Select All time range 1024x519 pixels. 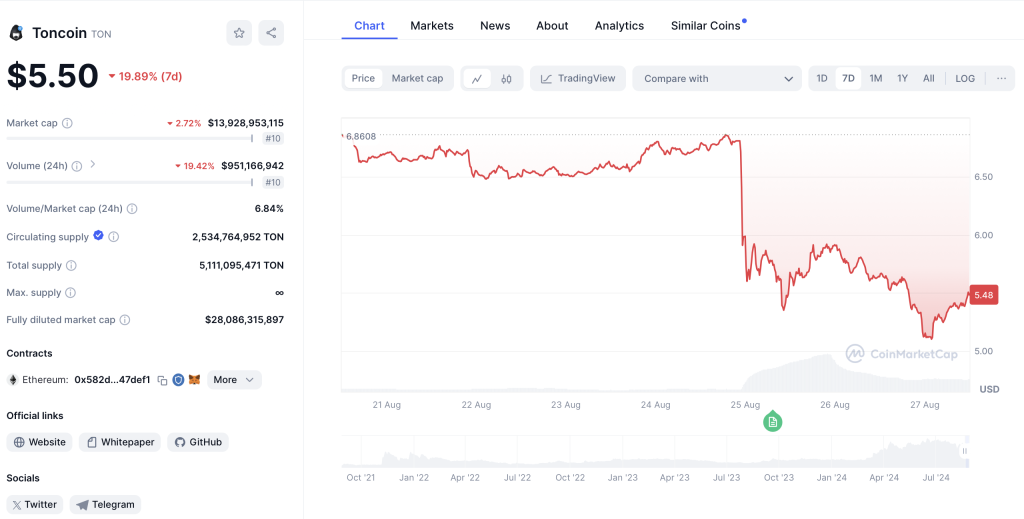pos(929,78)
